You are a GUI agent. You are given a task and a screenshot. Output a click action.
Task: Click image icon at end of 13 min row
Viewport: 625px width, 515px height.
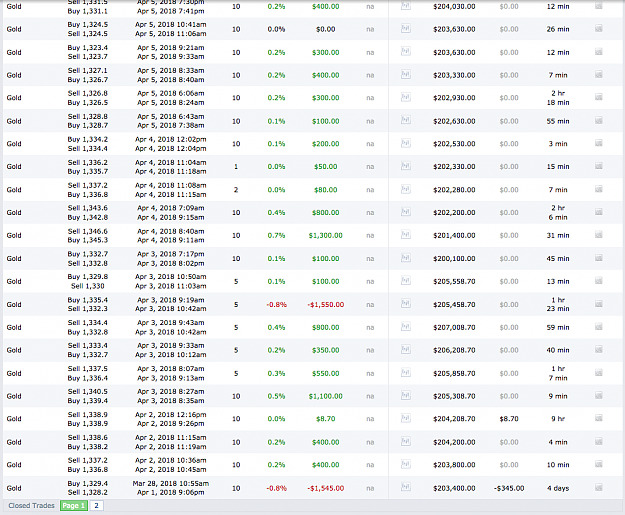[599, 281]
